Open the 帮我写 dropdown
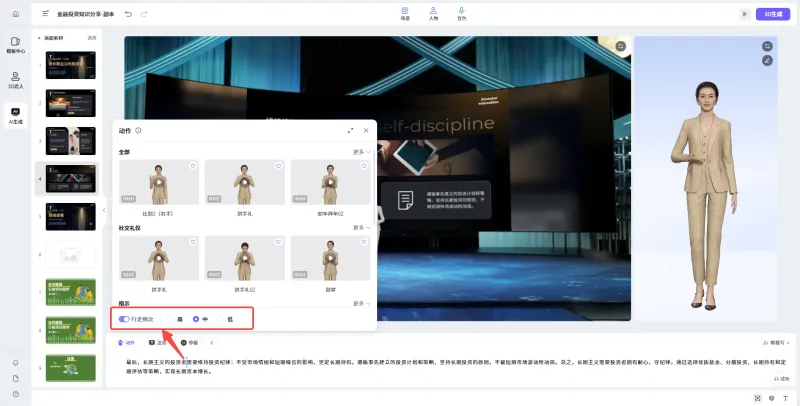The height and width of the screenshot is (406, 800). [776, 343]
